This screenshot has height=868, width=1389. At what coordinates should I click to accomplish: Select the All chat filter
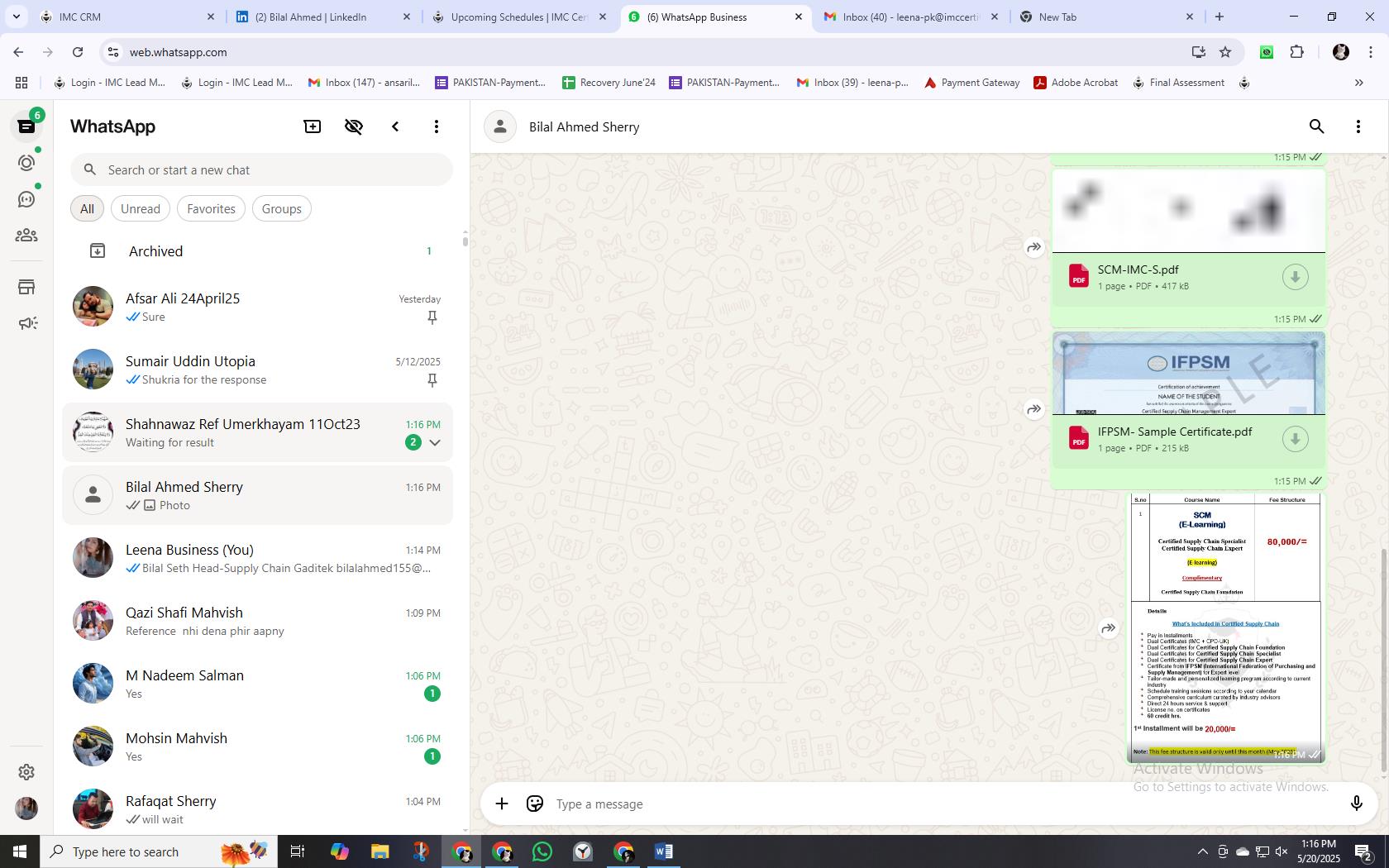point(87,208)
